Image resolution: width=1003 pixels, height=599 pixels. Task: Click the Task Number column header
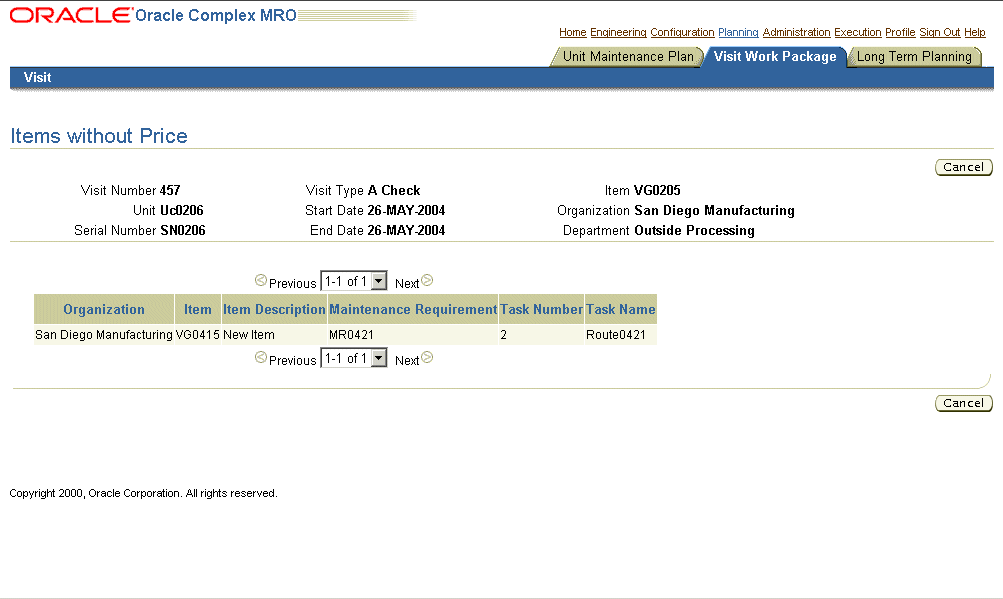tap(541, 309)
